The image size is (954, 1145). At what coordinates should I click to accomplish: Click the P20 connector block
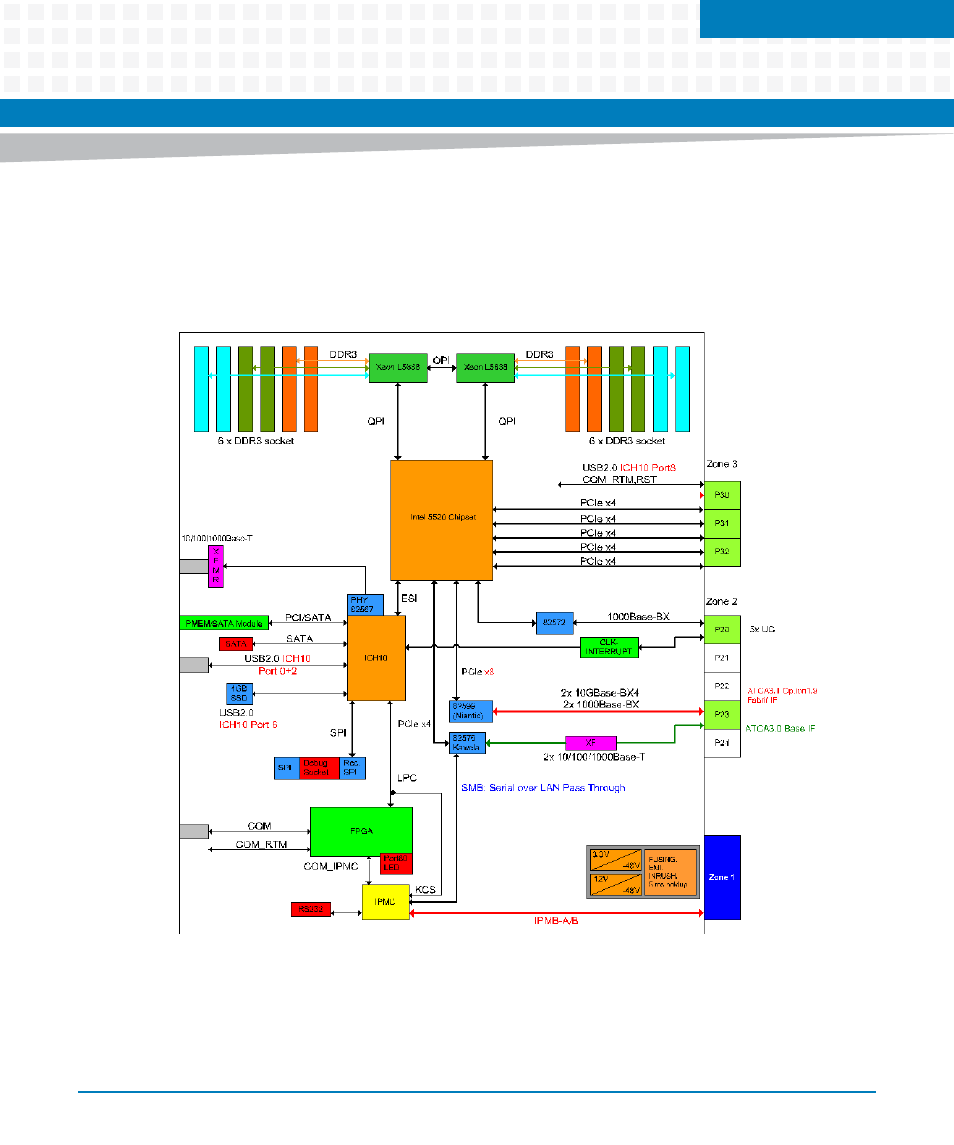(x=722, y=629)
